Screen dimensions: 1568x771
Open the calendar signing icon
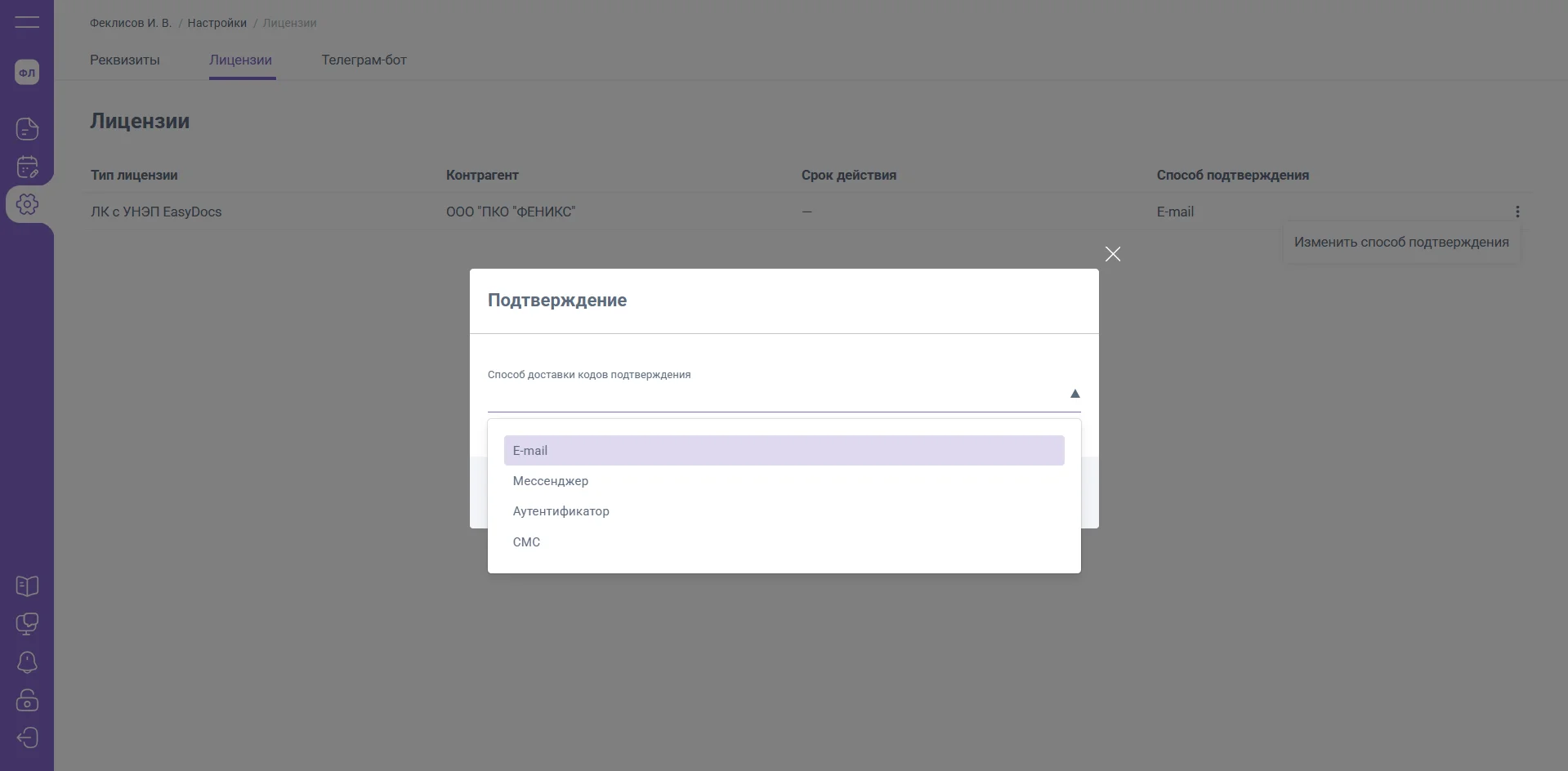27,167
